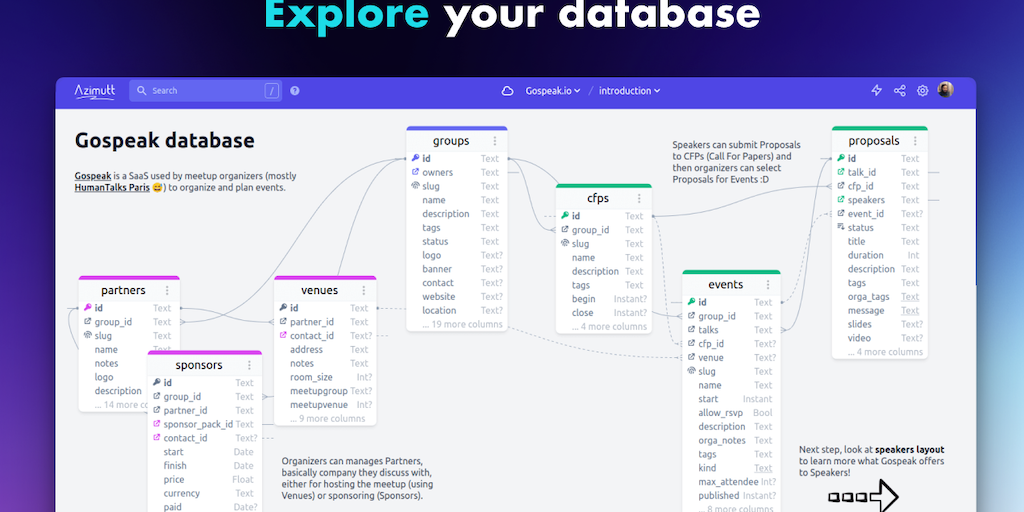Click fingerprint icon of events slug
The image size is (1024, 512).
(691, 371)
